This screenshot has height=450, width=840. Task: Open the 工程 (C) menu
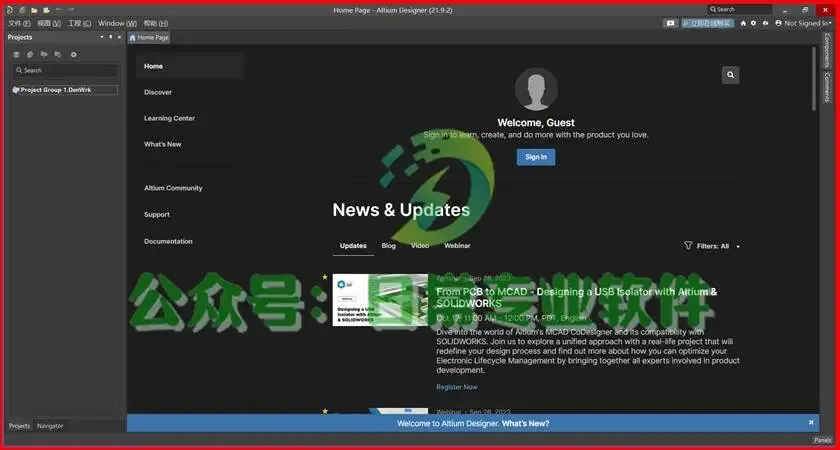click(x=79, y=24)
